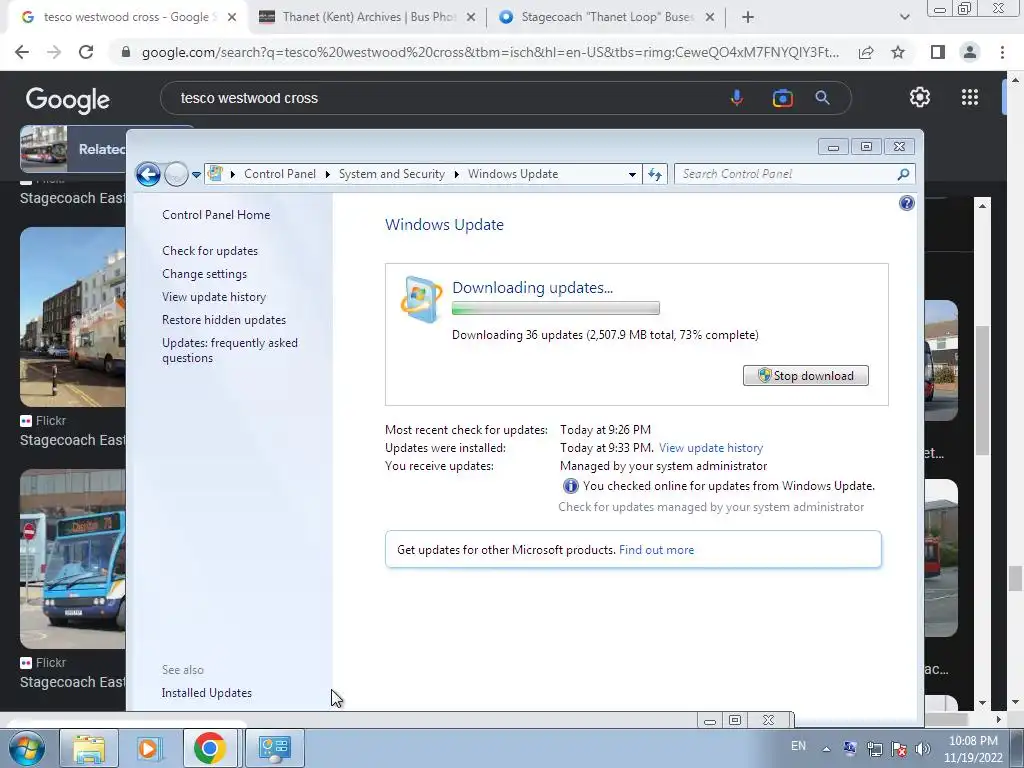
Task: Expand arrow after Control Panel breadcrumb
Action: [327, 174]
